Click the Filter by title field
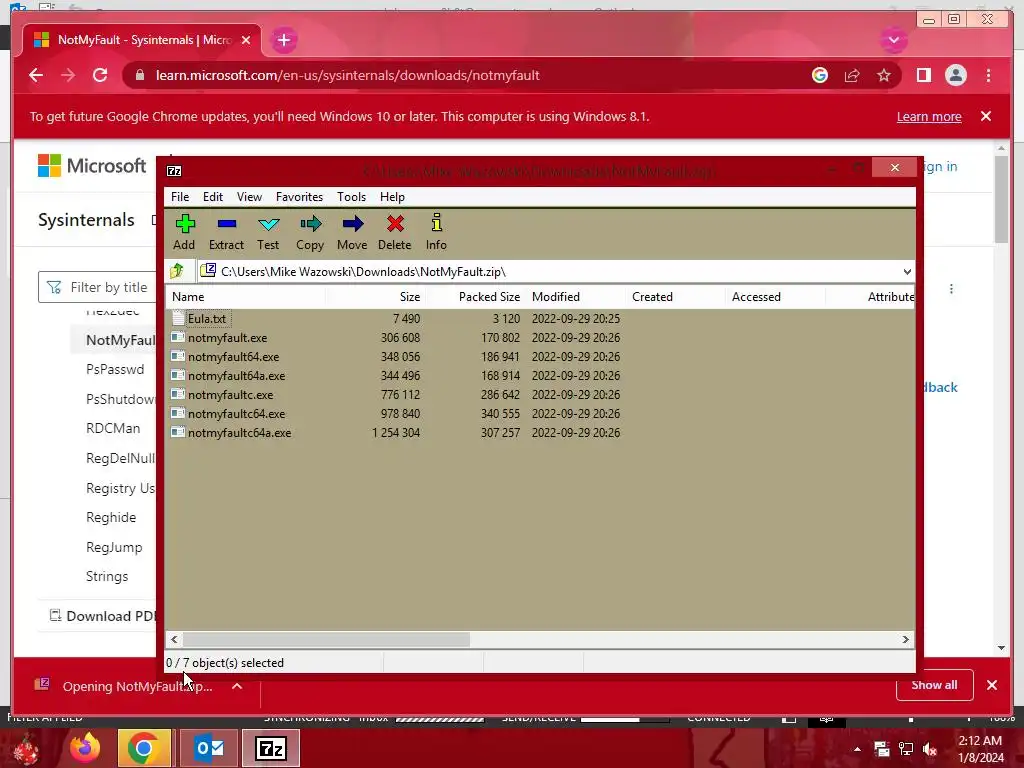Viewport: 1024px width, 768px height. coord(98,287)
